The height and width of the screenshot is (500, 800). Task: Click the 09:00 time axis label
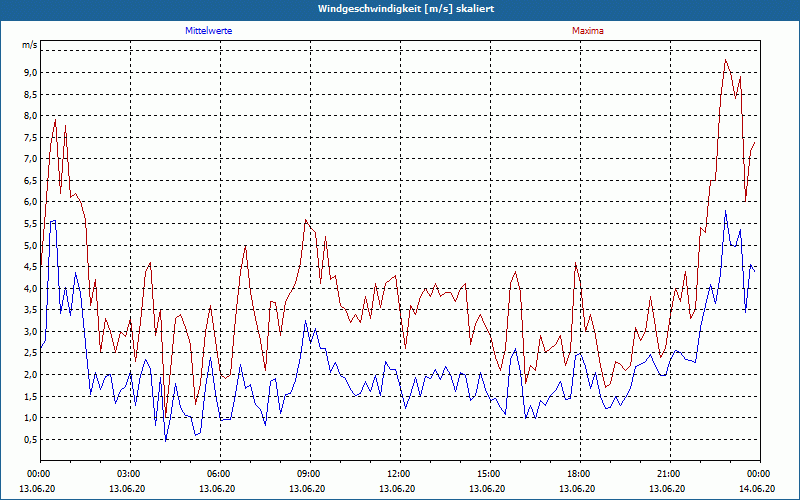click(310, 474)
